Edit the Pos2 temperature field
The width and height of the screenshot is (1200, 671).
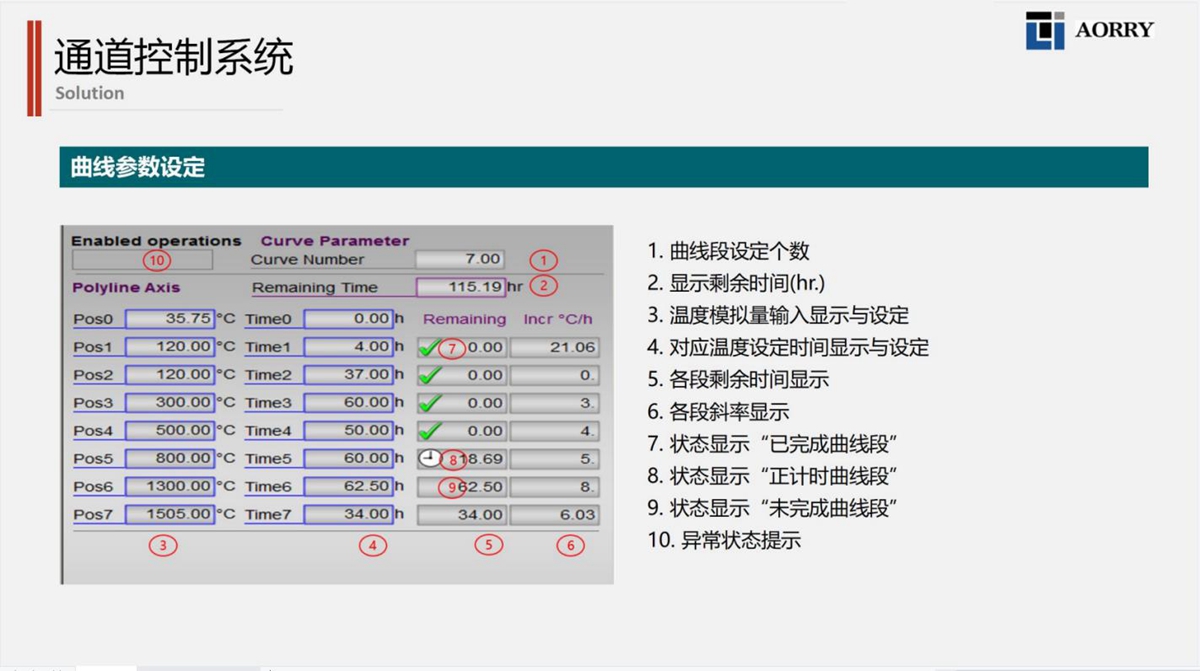(x=170, y=375)
